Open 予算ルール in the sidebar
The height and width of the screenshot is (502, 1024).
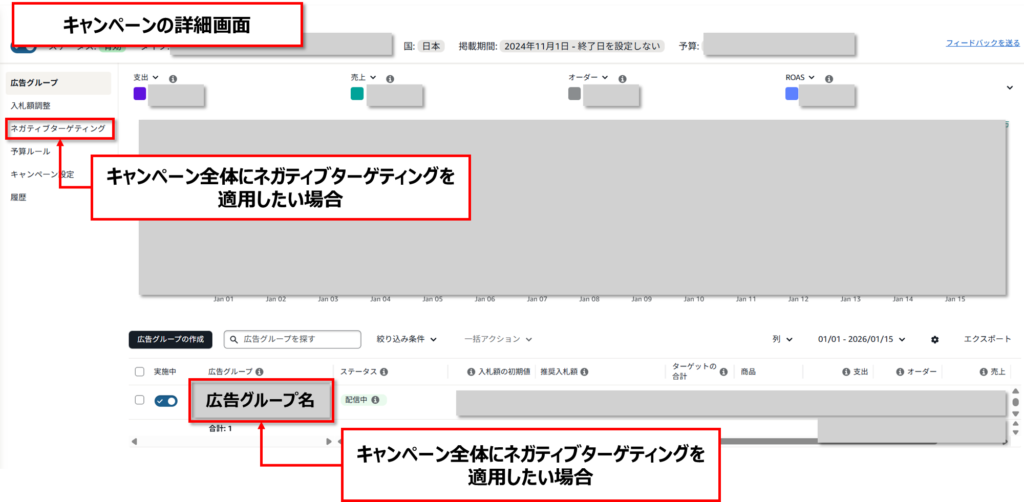tap(30, 151)
